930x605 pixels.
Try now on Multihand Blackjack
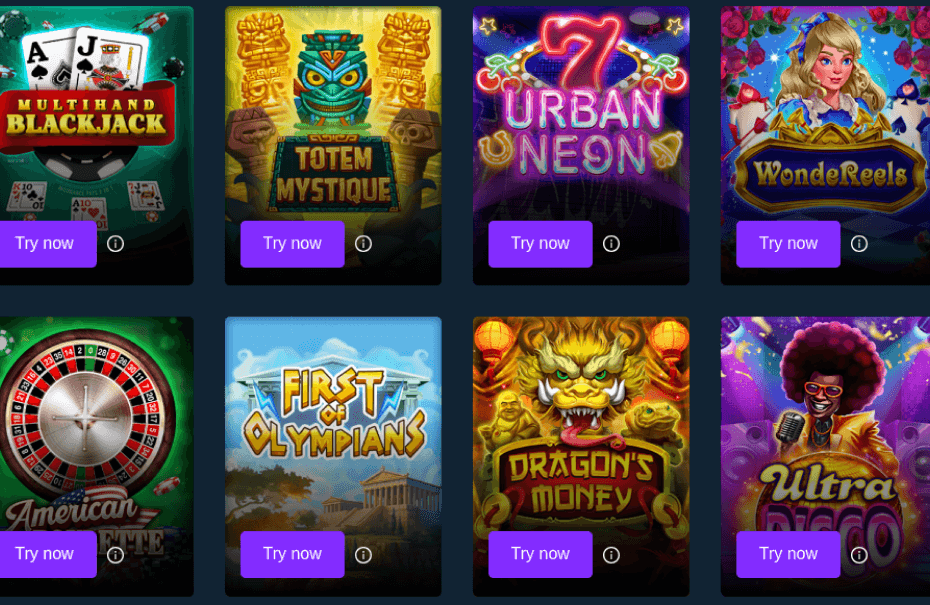(x=47, y=244)
